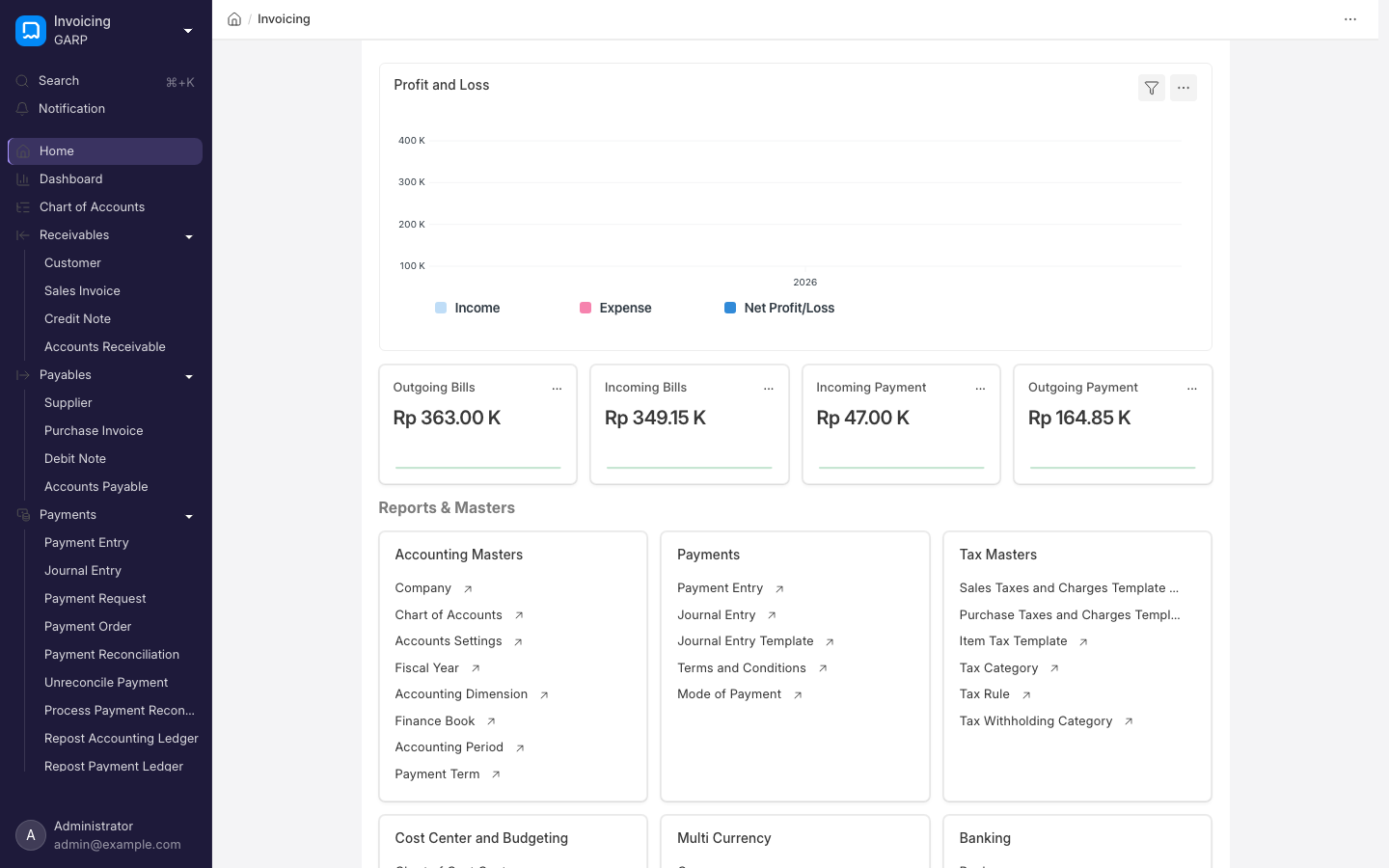Open Incoming Bills card options menu
1389x868 pixels.
pos(769,389)
